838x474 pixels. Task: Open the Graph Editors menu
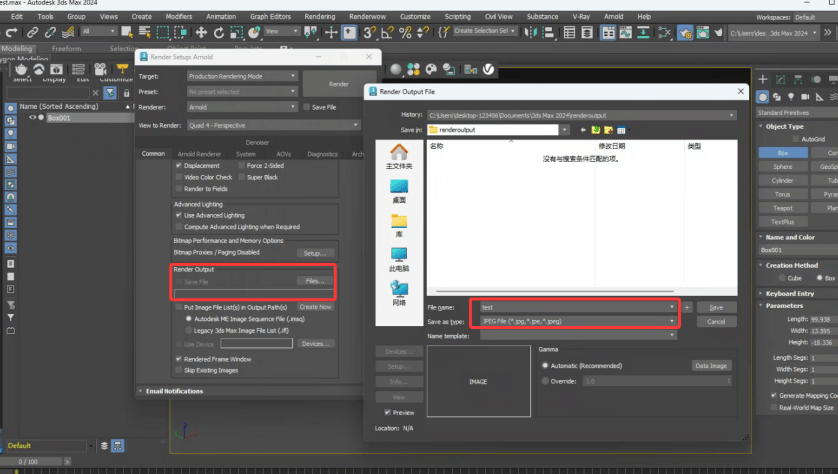click(270, 17)
